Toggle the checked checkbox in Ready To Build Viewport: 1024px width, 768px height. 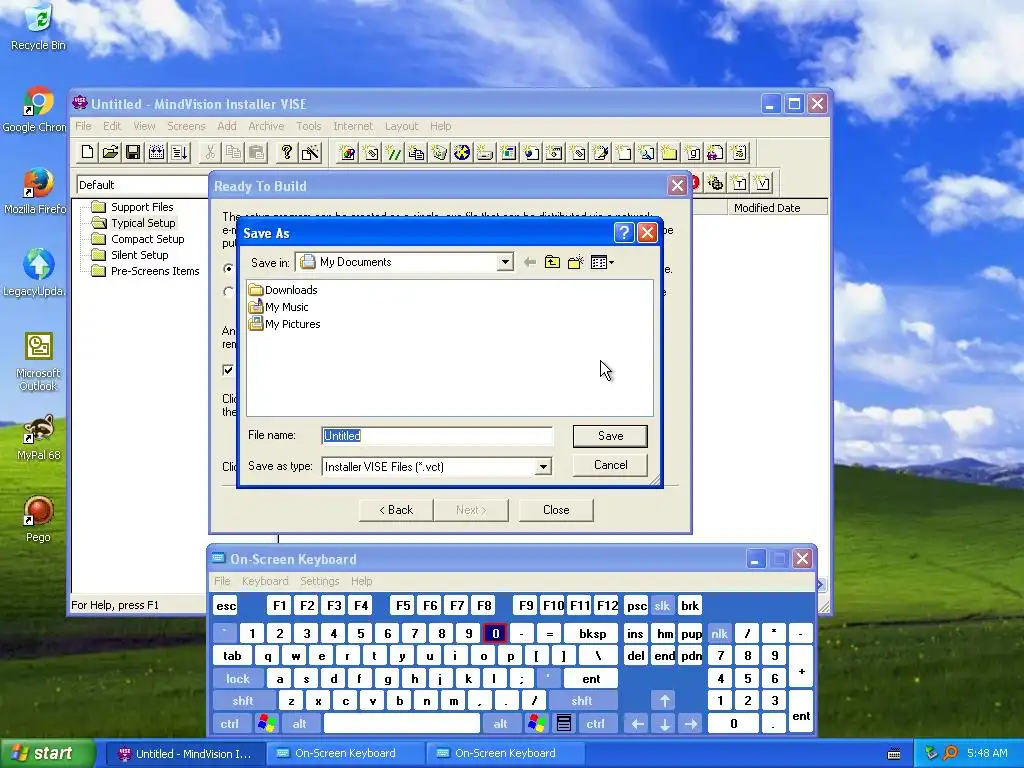point(228,370)
